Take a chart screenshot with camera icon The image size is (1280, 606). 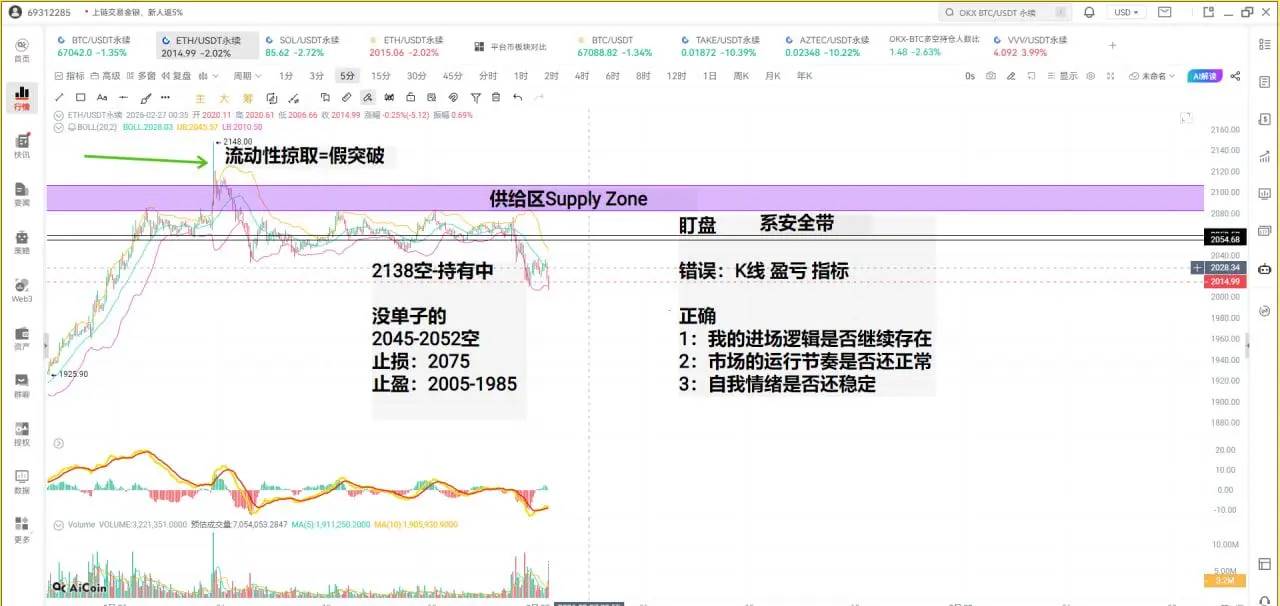(990, 76)
